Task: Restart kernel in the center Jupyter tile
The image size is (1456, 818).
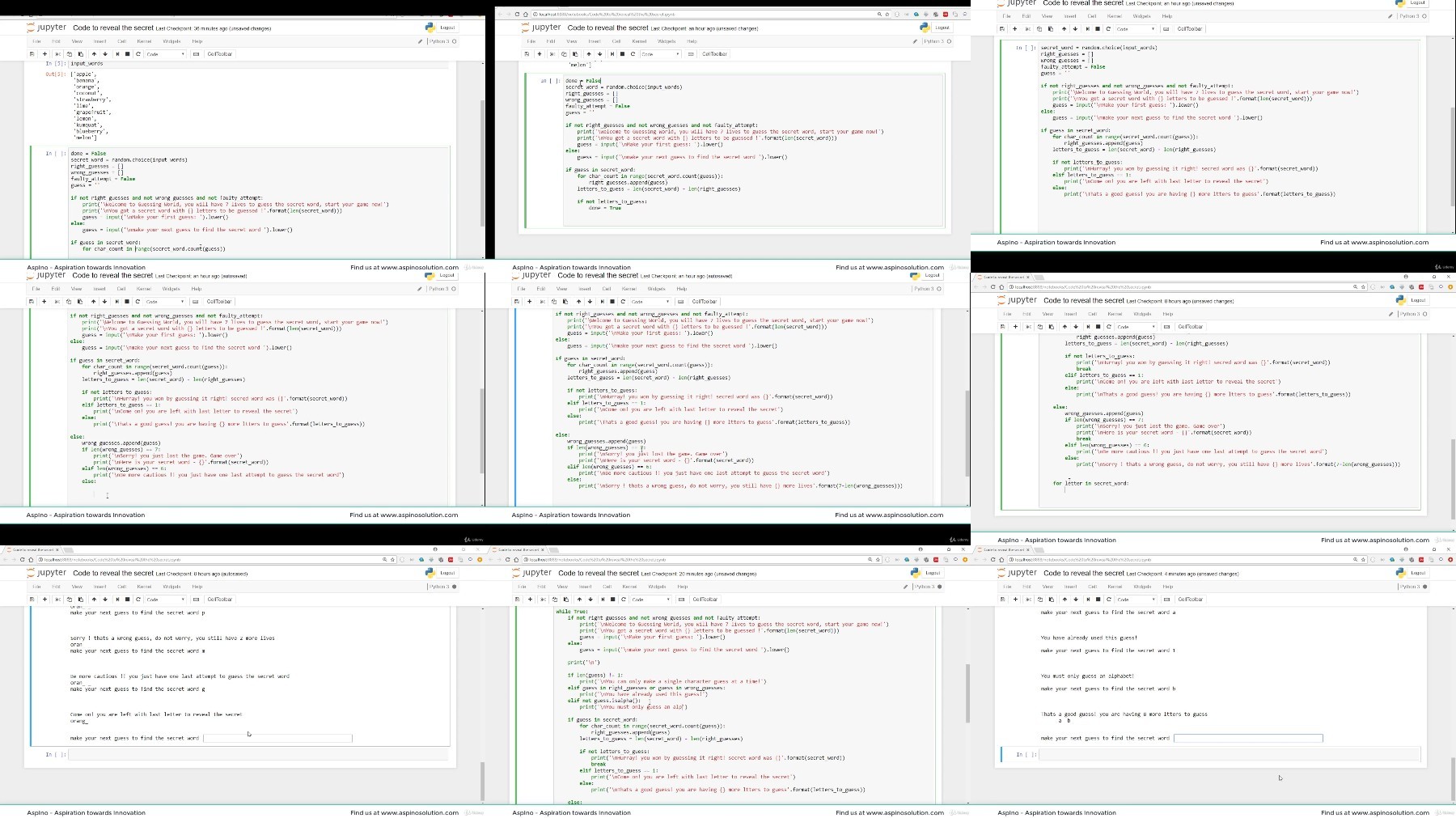Action: click(623, 302)
